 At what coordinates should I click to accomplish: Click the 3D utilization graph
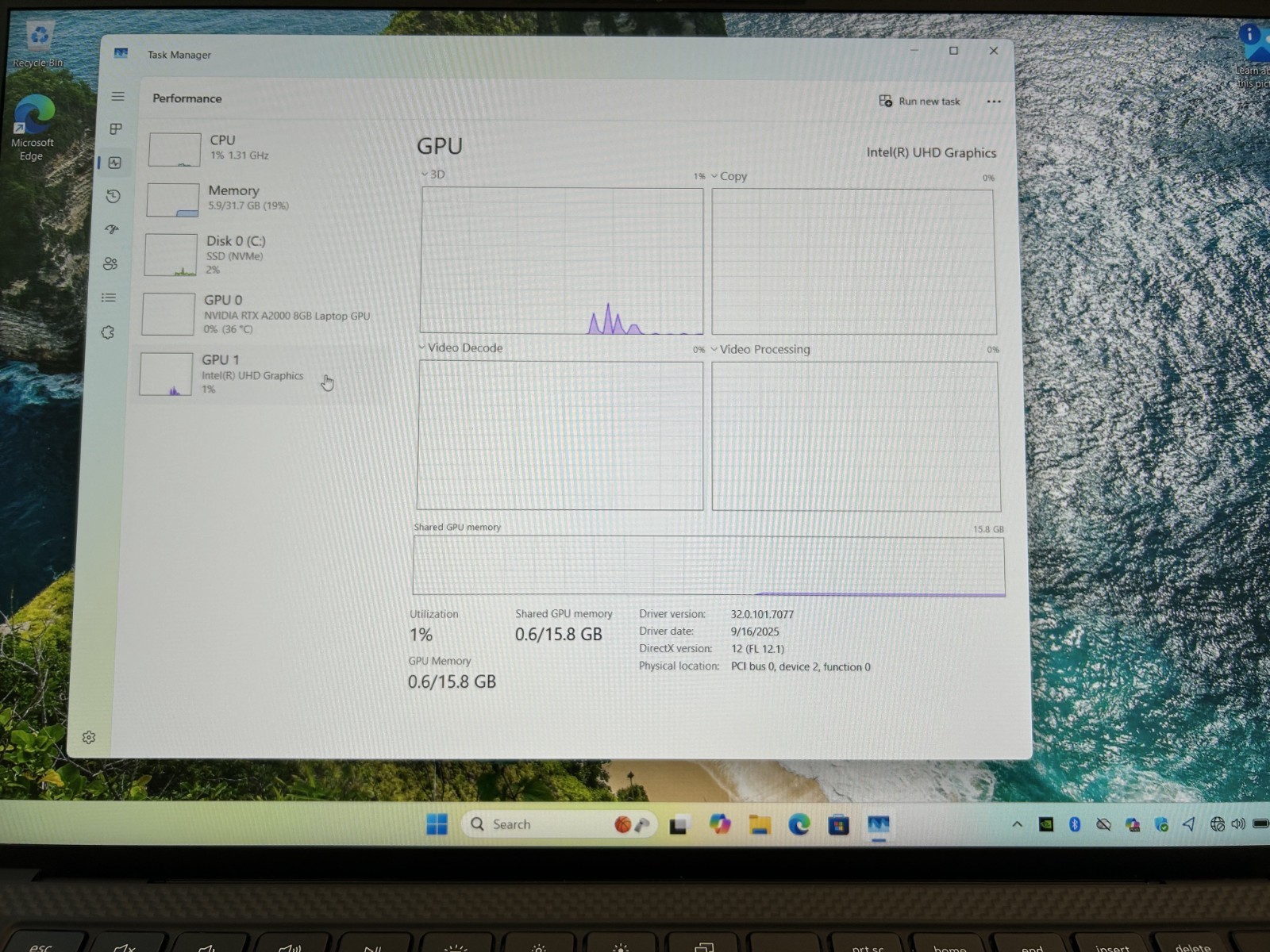tap(561, 260)
